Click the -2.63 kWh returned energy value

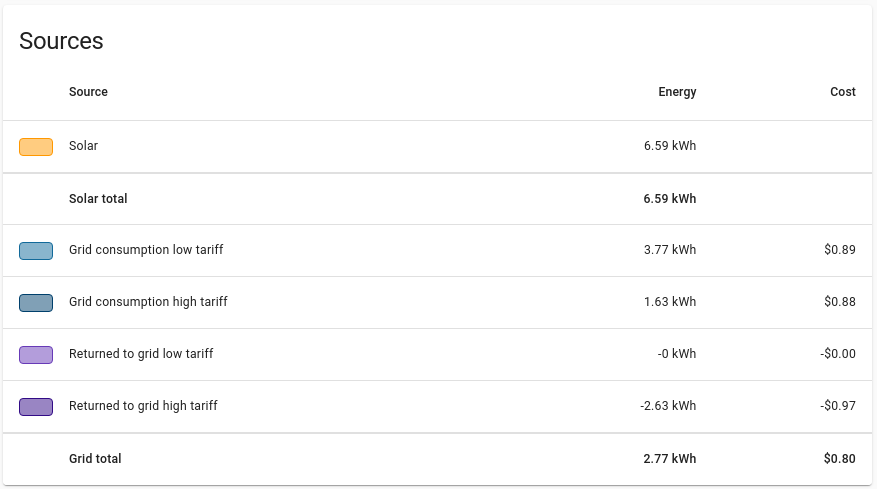[x=668, y=406]
